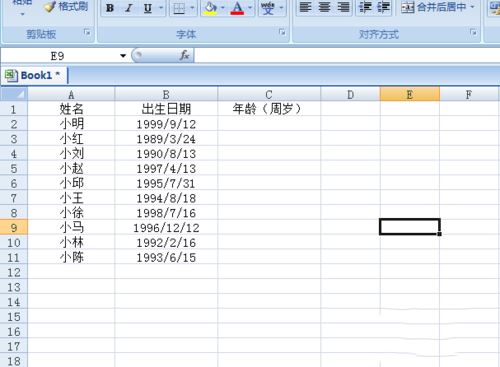Click cell containing 1995/7/31
Screen dimensions: 500x367
tap(166, 183)
